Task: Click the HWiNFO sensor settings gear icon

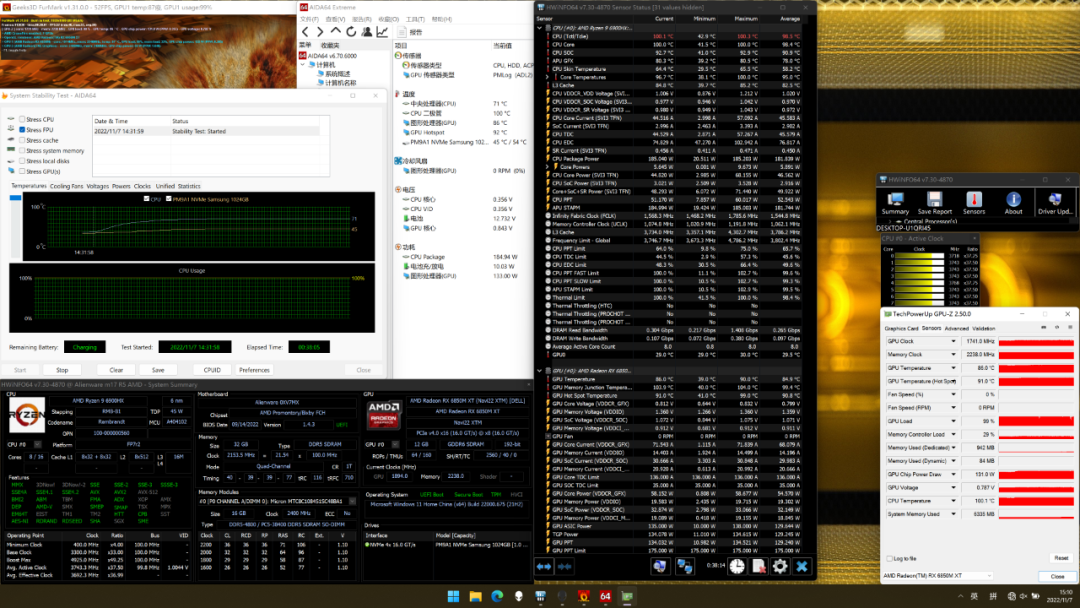Action: pyautogui.click(x=780, y=566)
